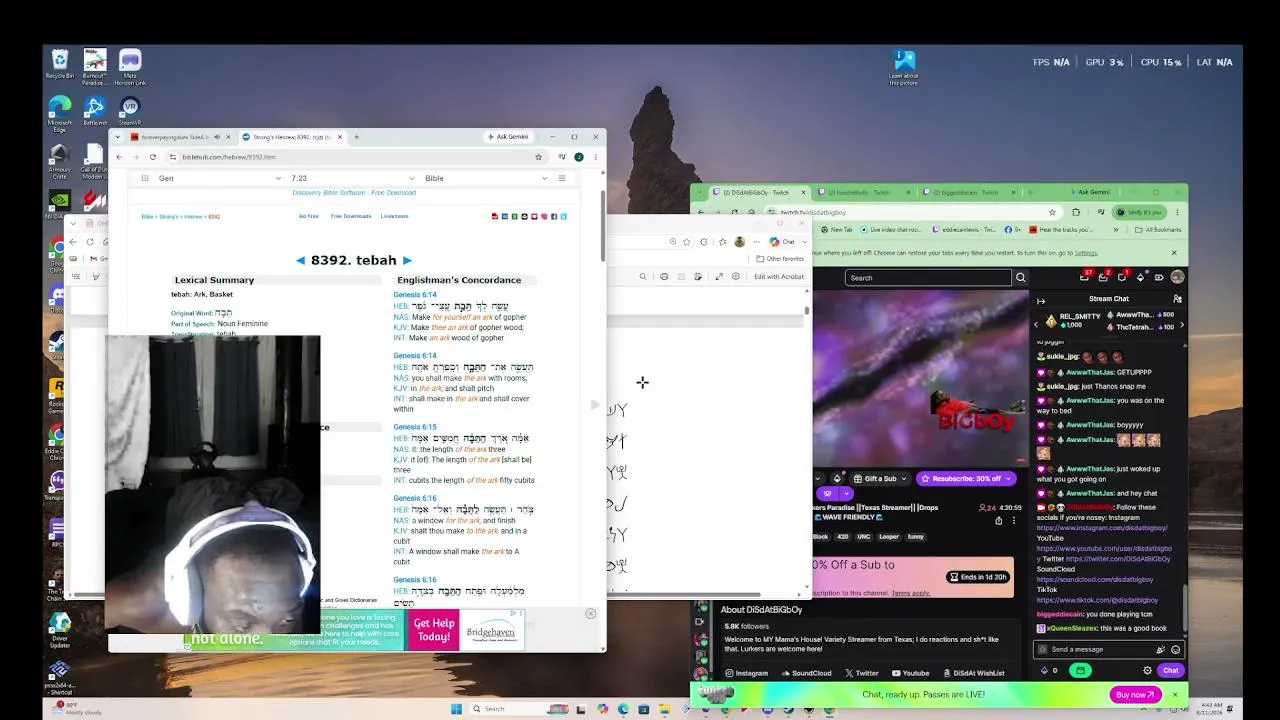This screenshot has width=1280, height=720.
Task: Bookmark the Twitch page with the star
Action: pos(1052,212)
